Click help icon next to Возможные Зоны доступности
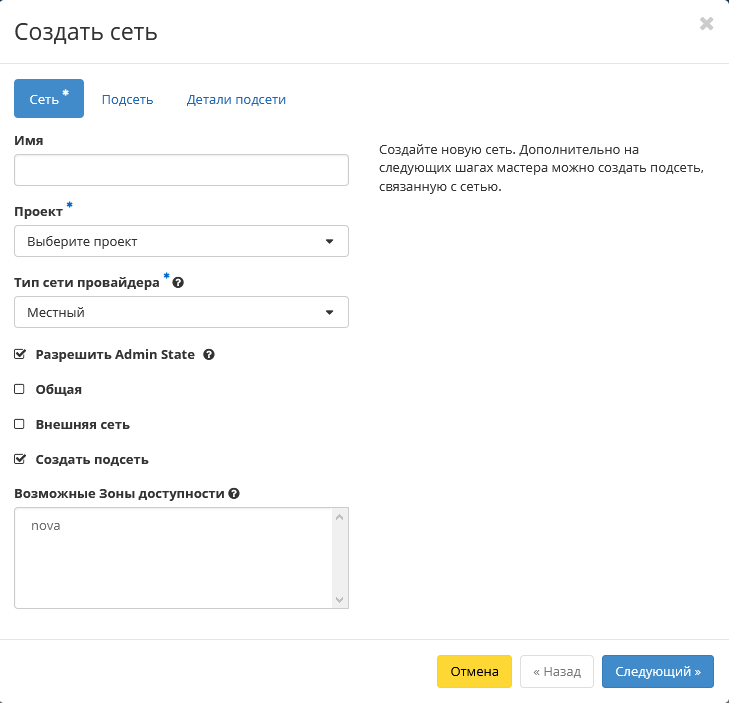Viewport: 729px width, 703px height. [234, 494]
